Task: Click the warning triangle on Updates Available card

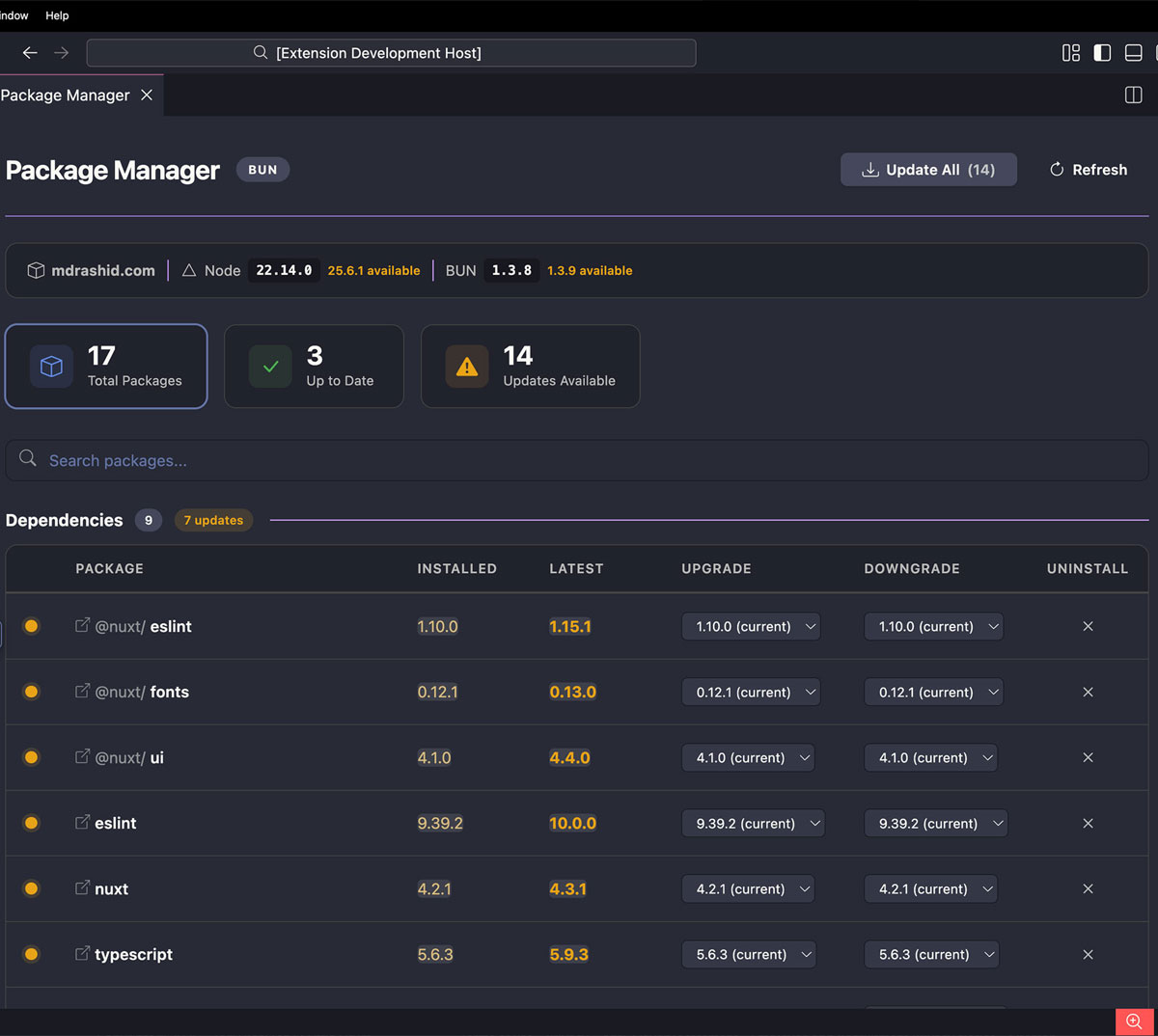Action: (466, 366)
